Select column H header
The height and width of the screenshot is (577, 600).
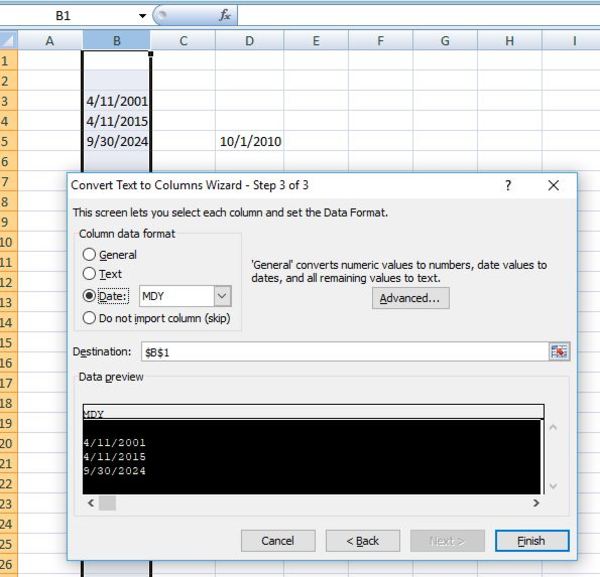[510, 41]
